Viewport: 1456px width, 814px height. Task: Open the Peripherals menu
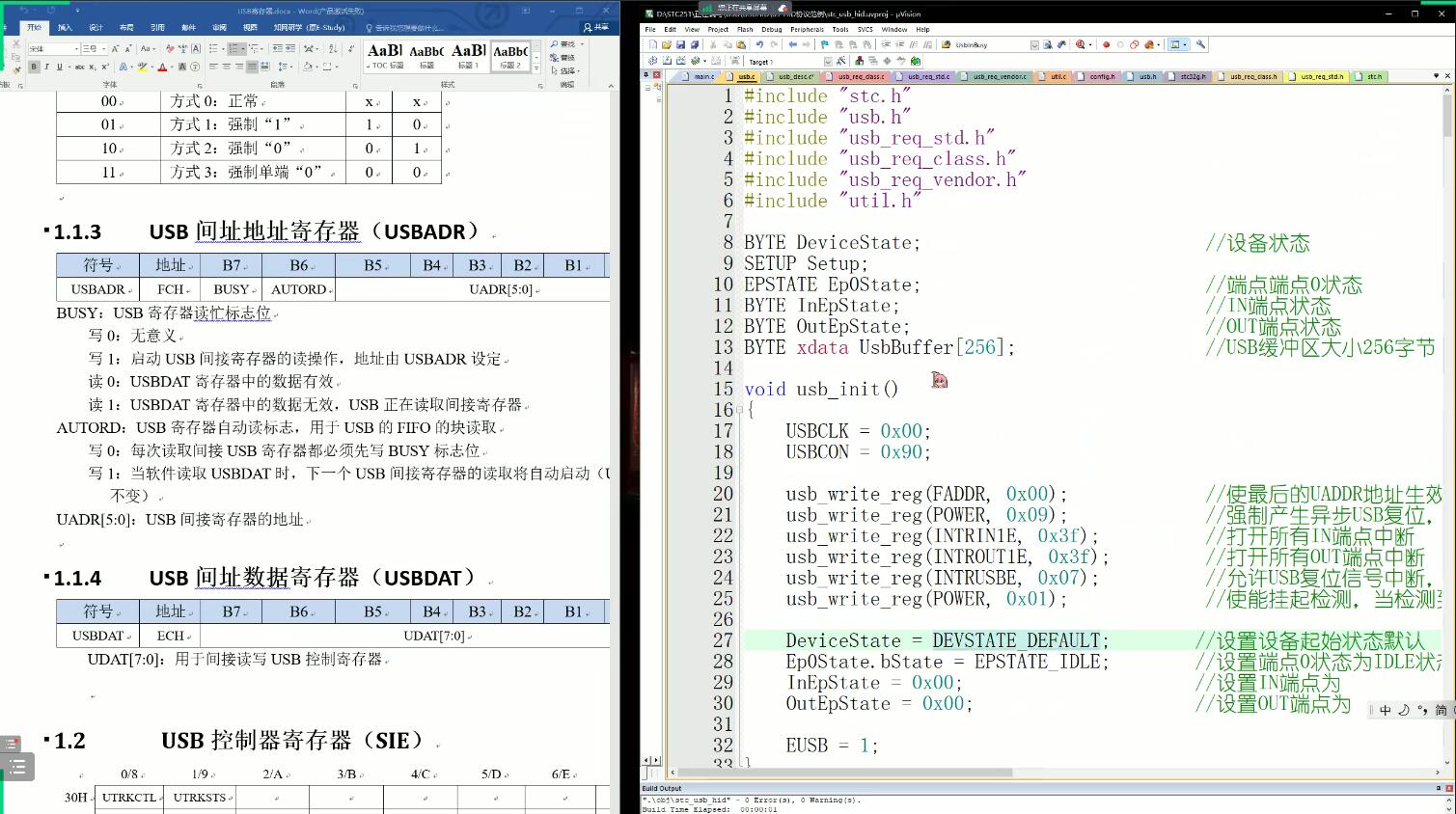click(807, 30)
